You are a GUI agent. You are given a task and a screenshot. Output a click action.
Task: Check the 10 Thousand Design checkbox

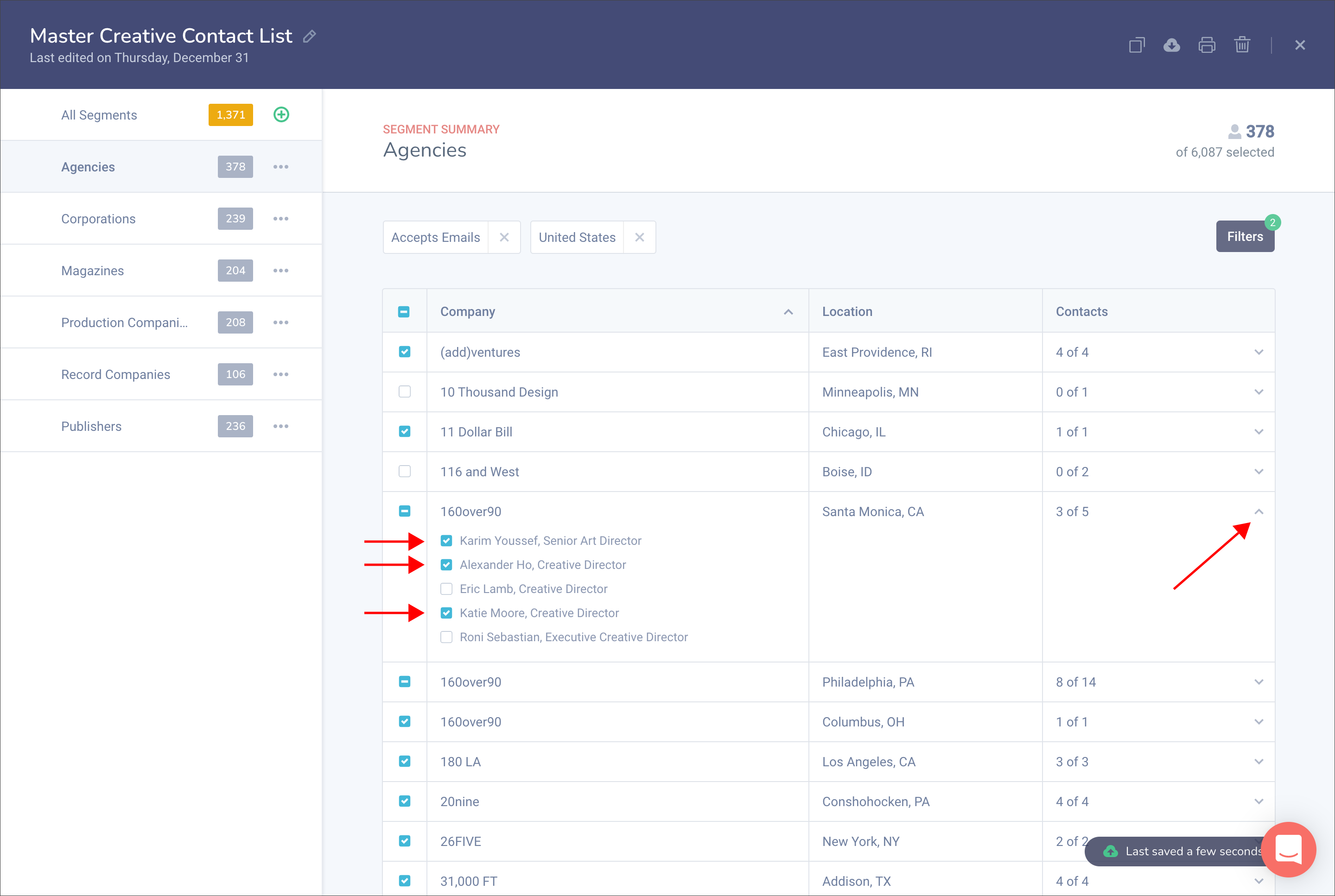coord(404,391)
